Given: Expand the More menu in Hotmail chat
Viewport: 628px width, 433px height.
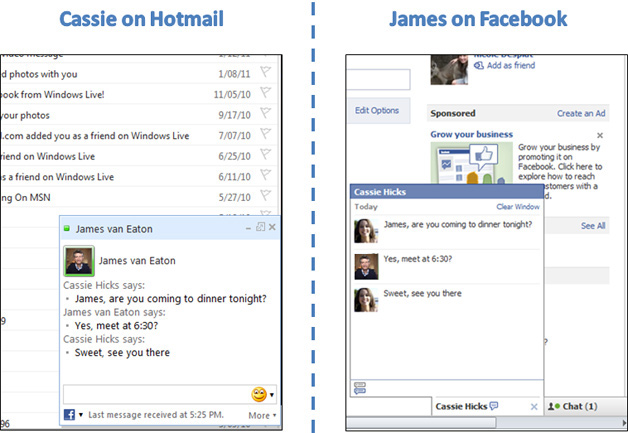Looking at the screenshot, I should click(262, 414).
